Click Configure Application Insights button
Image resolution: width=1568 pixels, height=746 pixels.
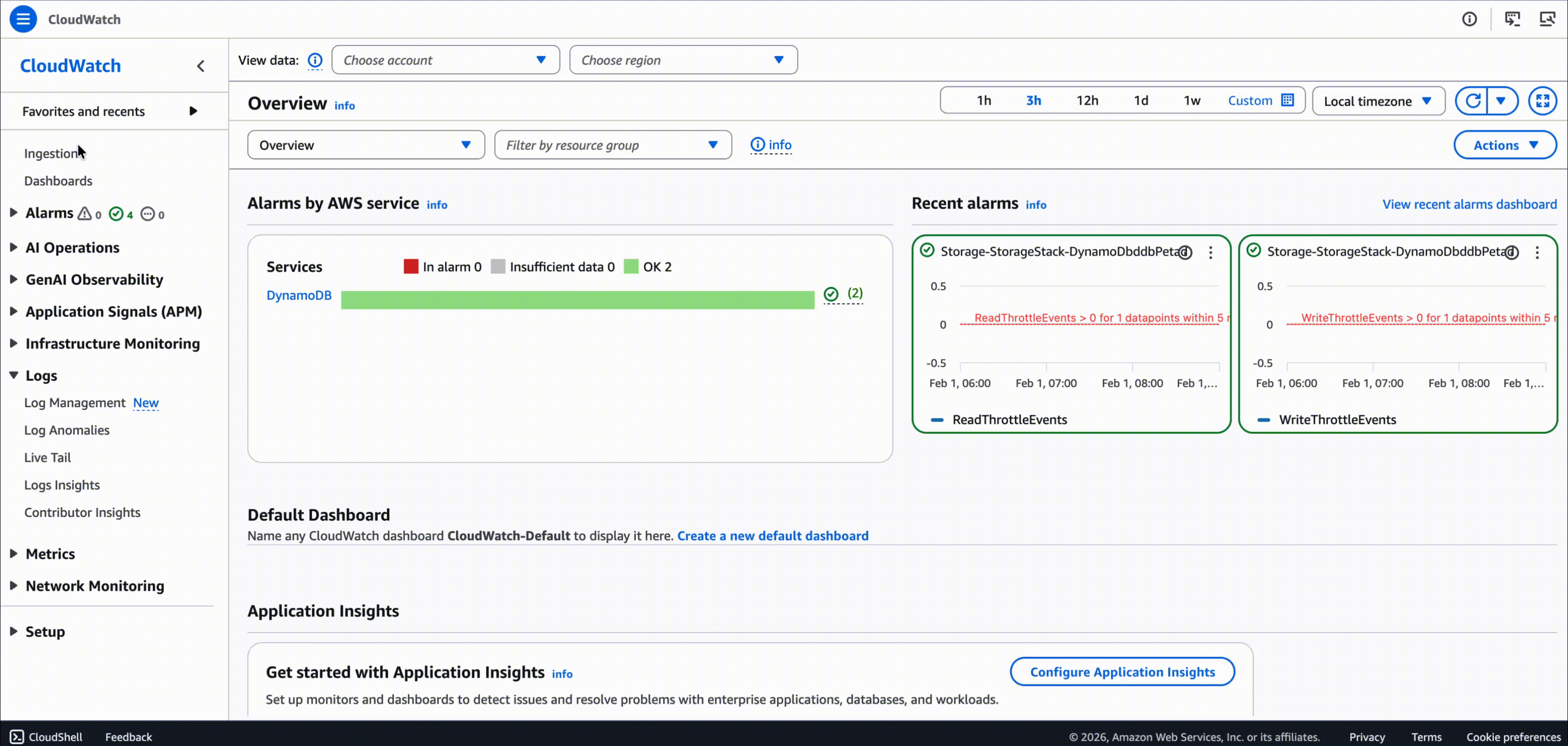point(1122,672)
